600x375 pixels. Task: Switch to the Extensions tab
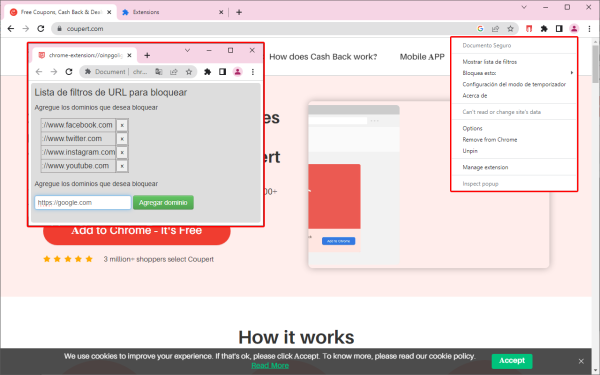[172, 12]
